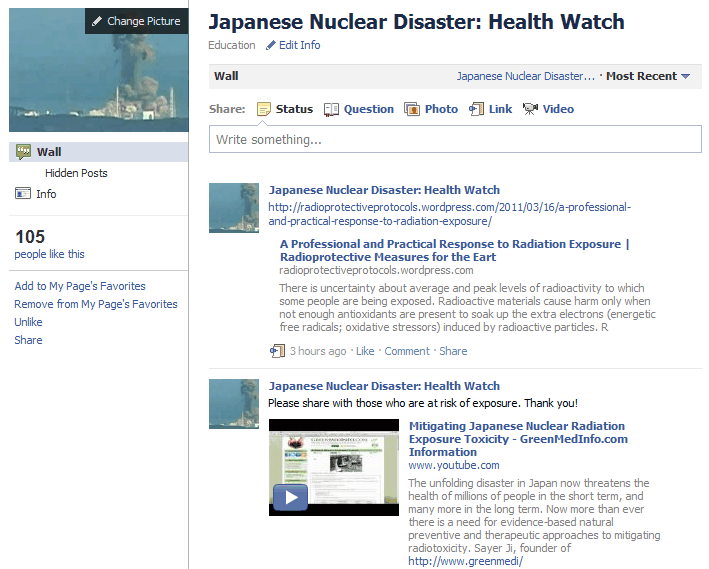This screenshot has height=569, width=709.
Task: Click the Wall speech bubble icon in sidebar
Action: (24, 152)
